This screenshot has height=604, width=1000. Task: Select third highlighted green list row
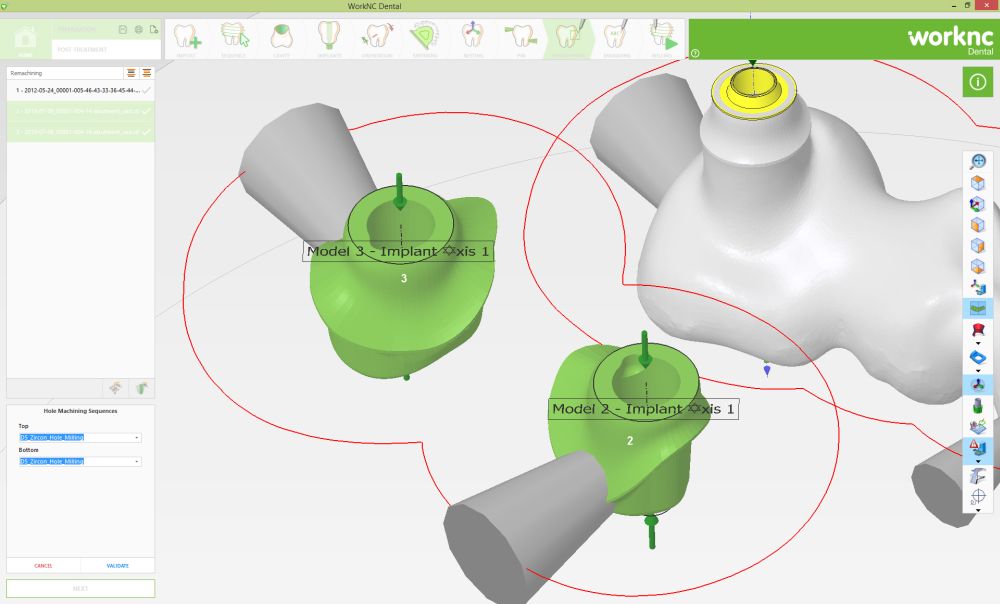pyautogui.click(x=80, y=132)
